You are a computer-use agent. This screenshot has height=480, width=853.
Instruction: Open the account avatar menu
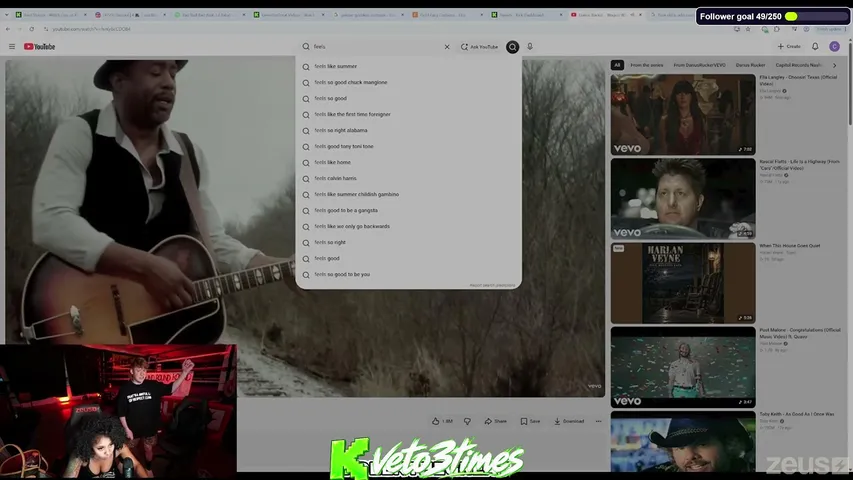tap(834, 47)
